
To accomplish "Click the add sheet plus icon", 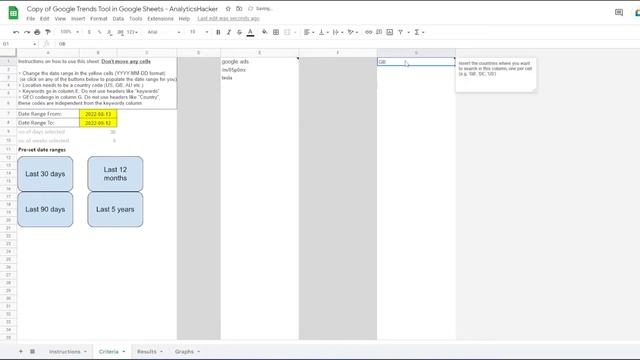I will (x=21, y=351).
